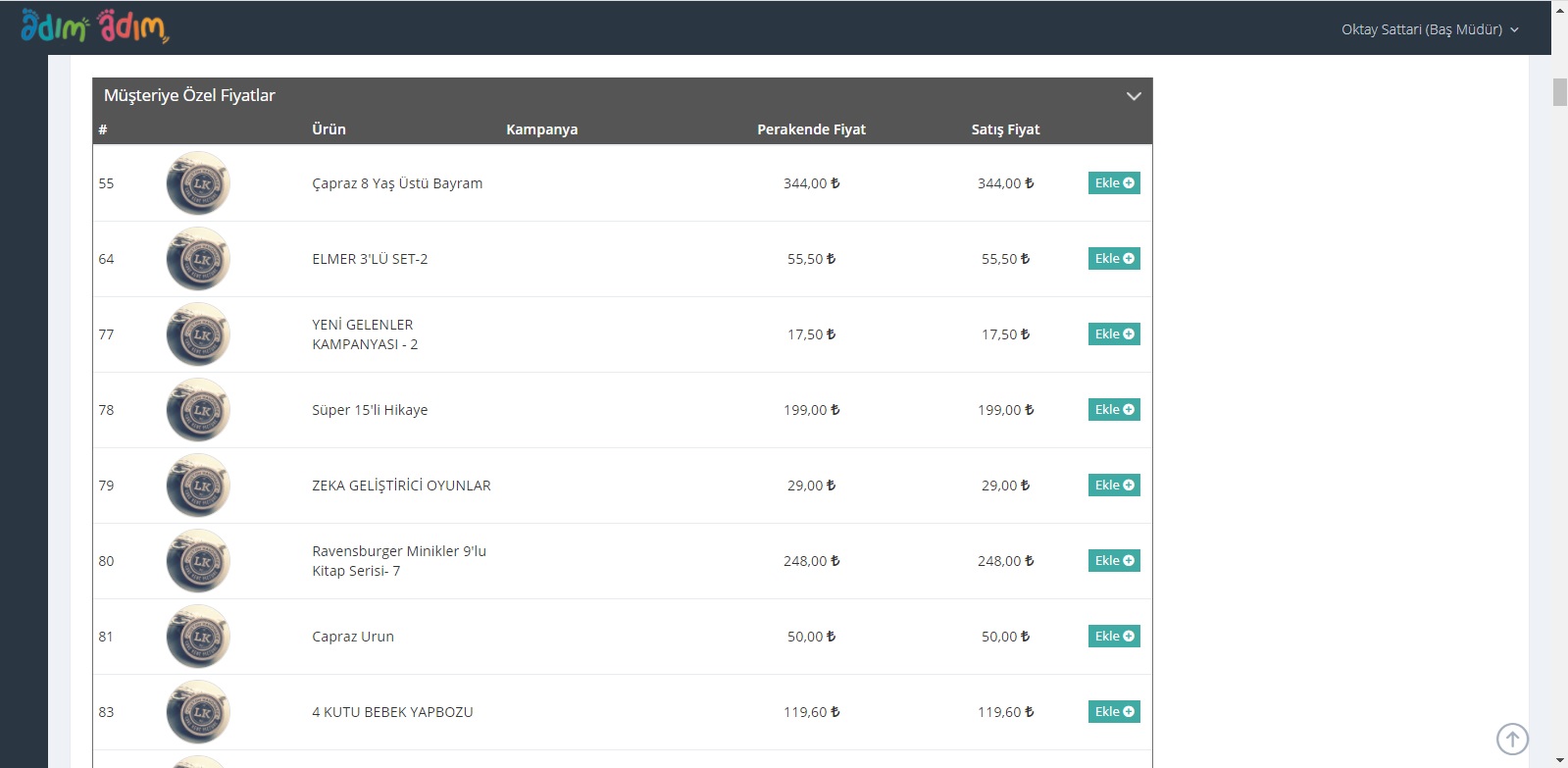The width and height of the screenshot is (1568, 768).
Task: Click Ekle for Süper 15'li Hikaye
Action: point(1114,410)
